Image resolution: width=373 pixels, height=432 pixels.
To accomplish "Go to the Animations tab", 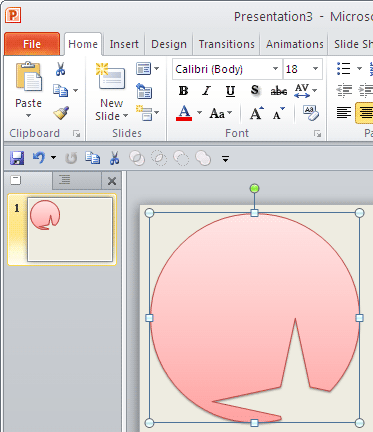I will pos(295,44).
